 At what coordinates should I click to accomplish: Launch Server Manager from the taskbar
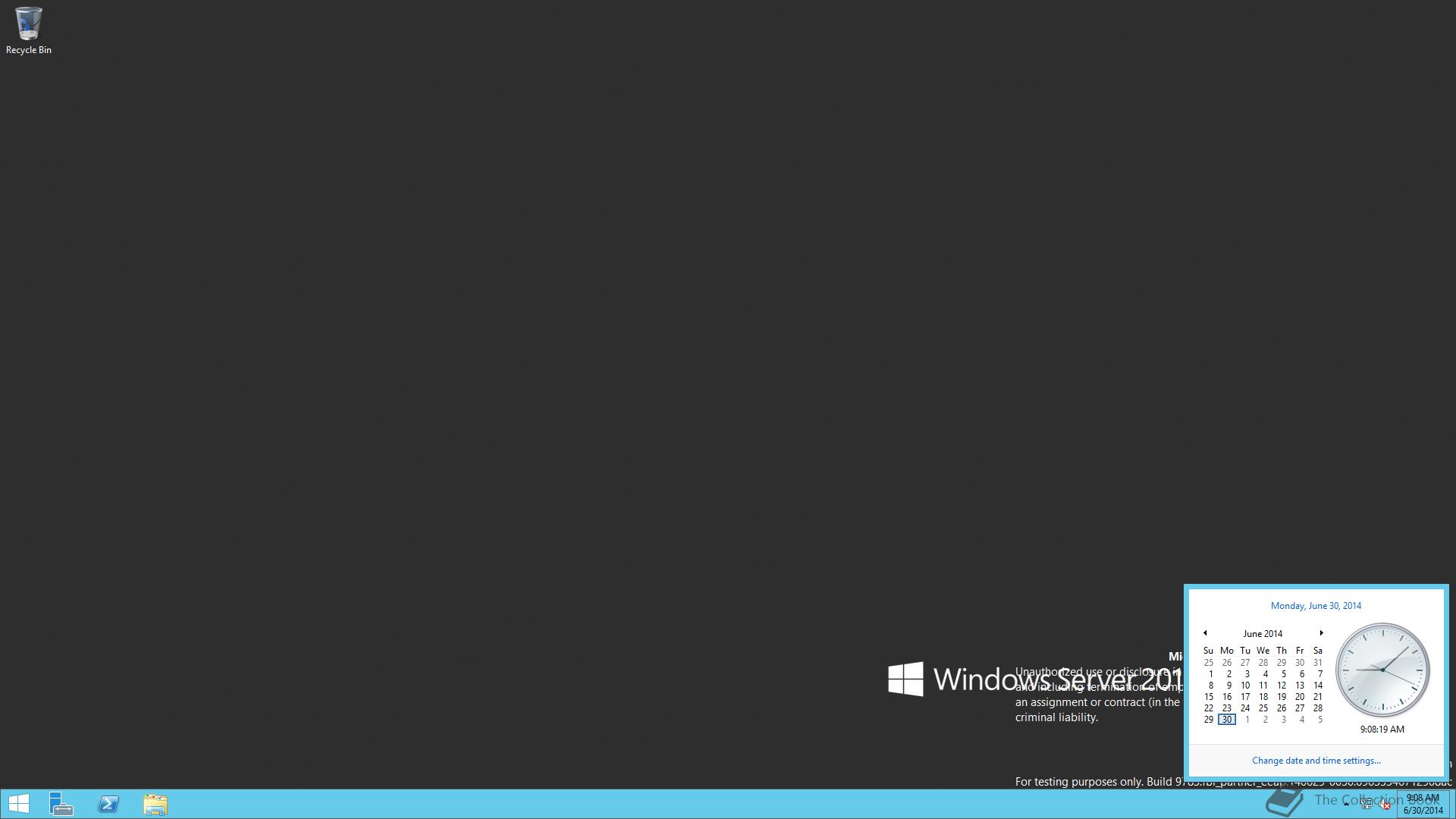(61, 804)
